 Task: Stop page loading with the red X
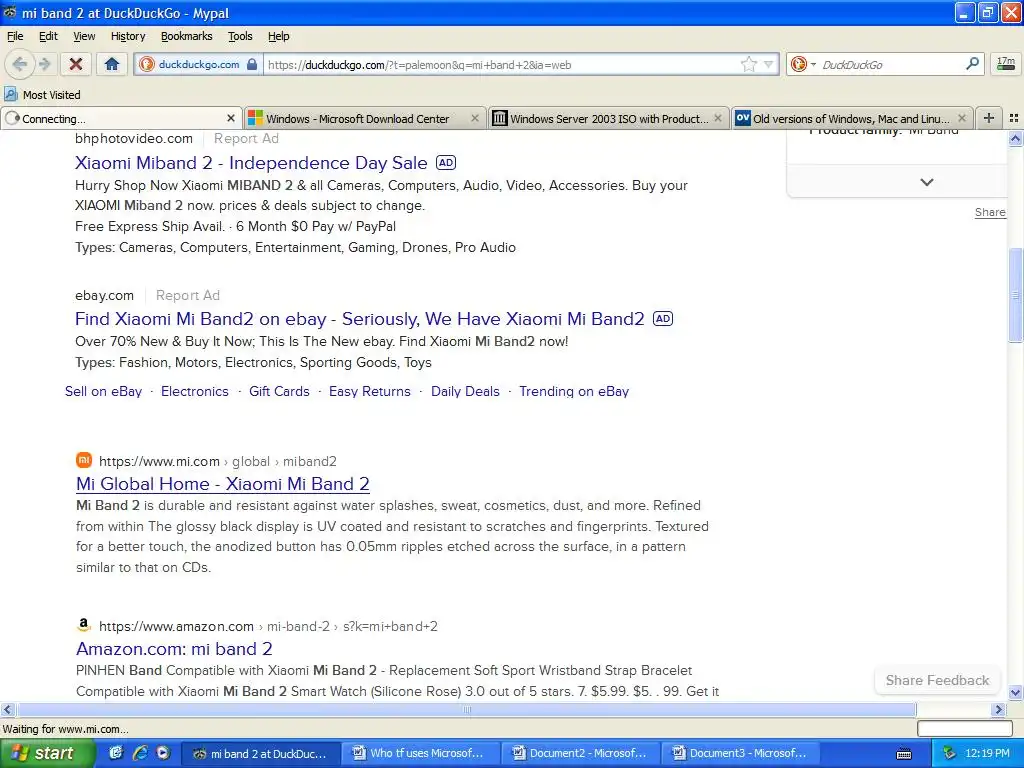76,64
